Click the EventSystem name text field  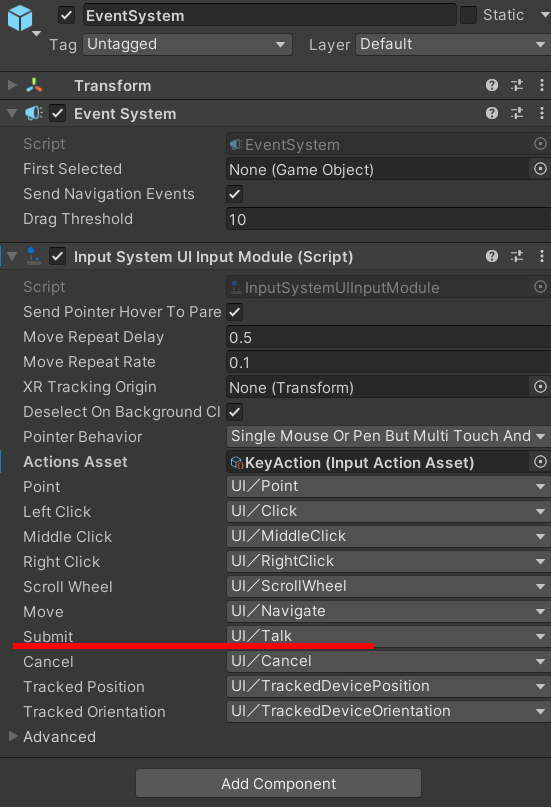coord(270,15)
